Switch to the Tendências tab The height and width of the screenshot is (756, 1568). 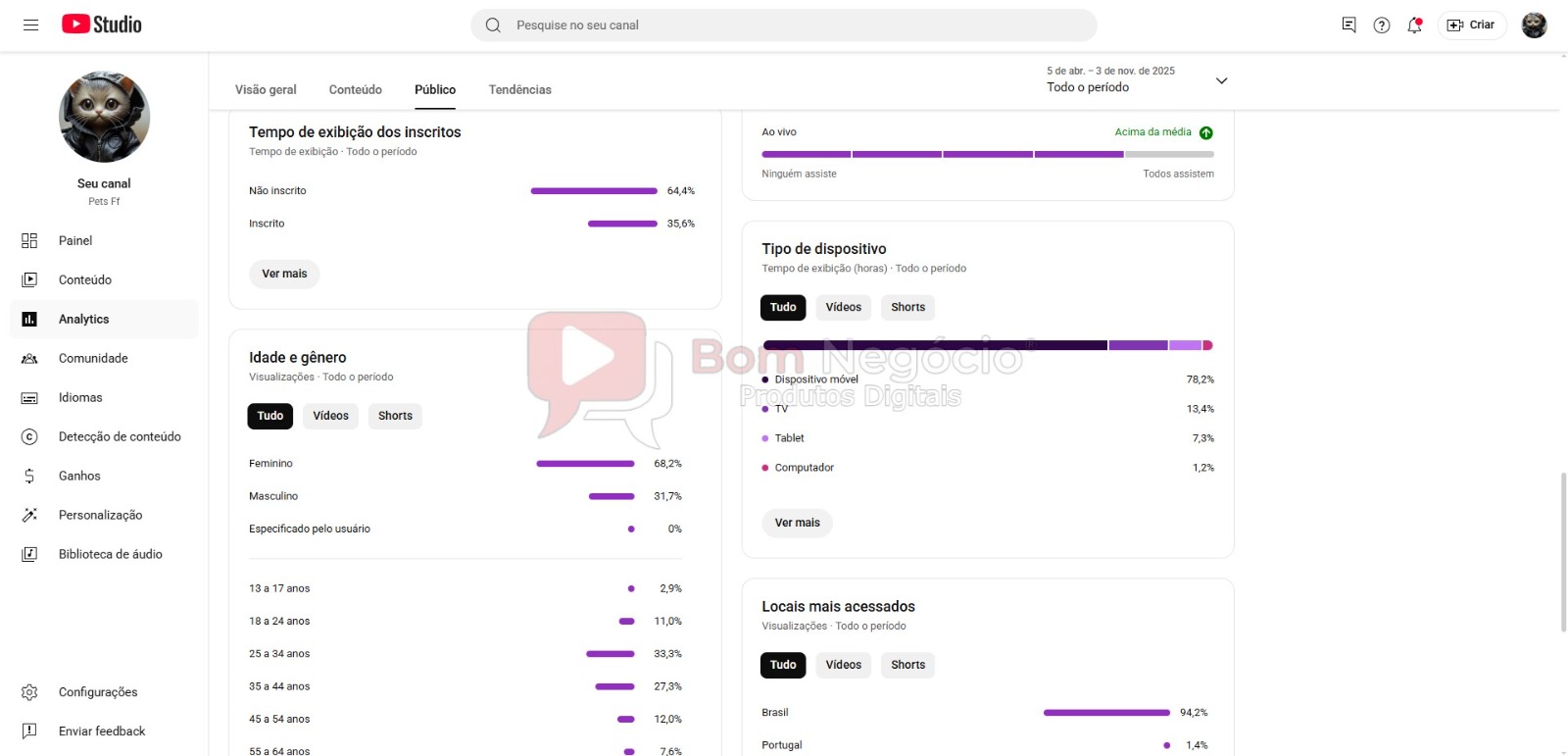tap(519, 89)
